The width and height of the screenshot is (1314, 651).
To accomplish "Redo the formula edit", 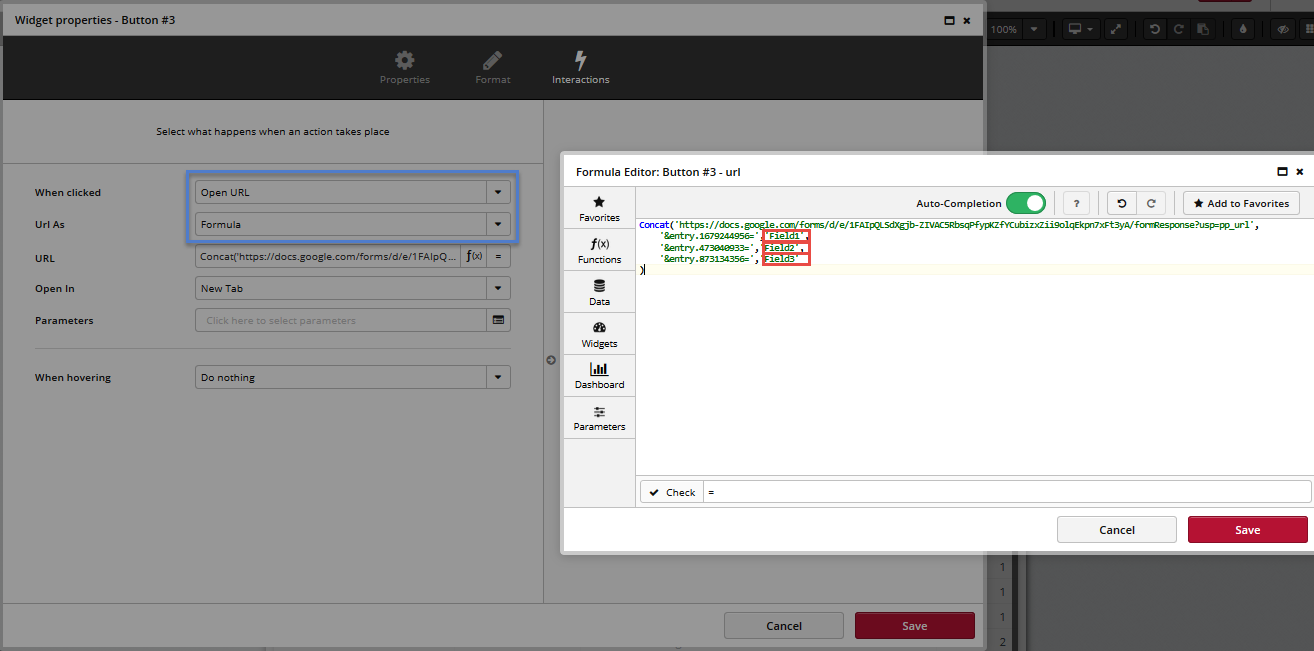I will point(1151,203).
